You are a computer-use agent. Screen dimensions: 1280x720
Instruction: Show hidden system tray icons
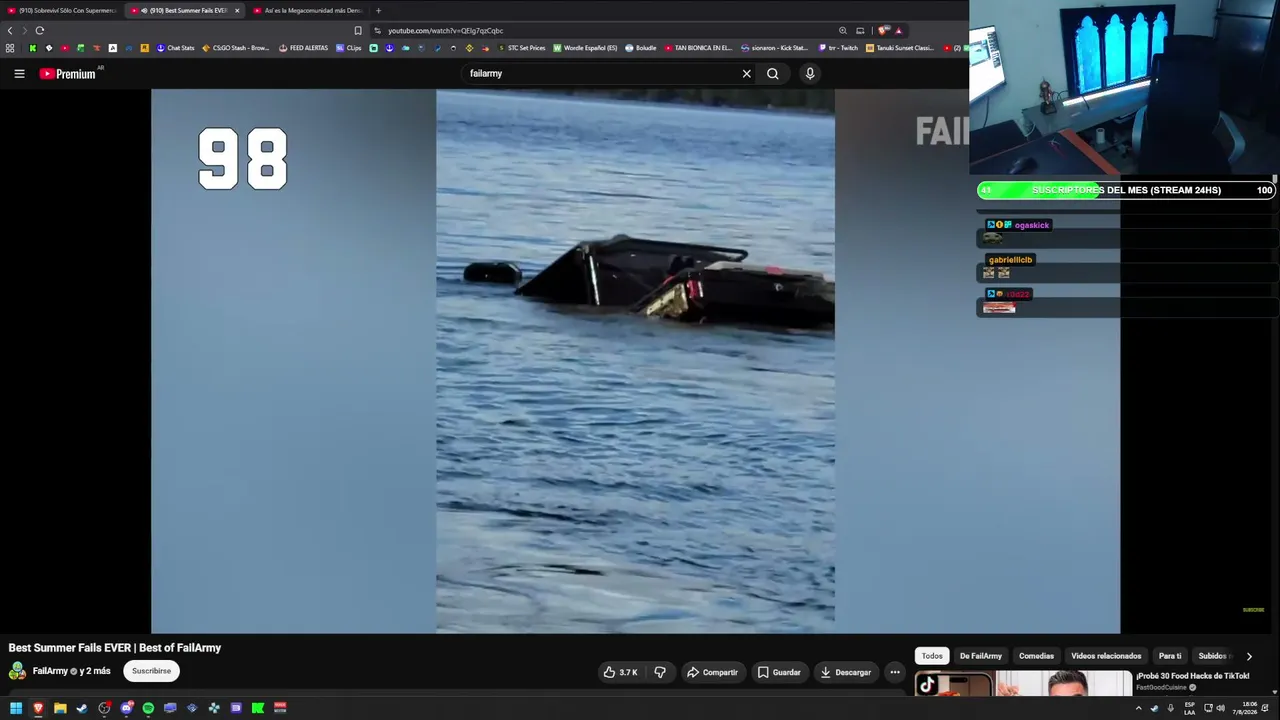(1138, 708)
